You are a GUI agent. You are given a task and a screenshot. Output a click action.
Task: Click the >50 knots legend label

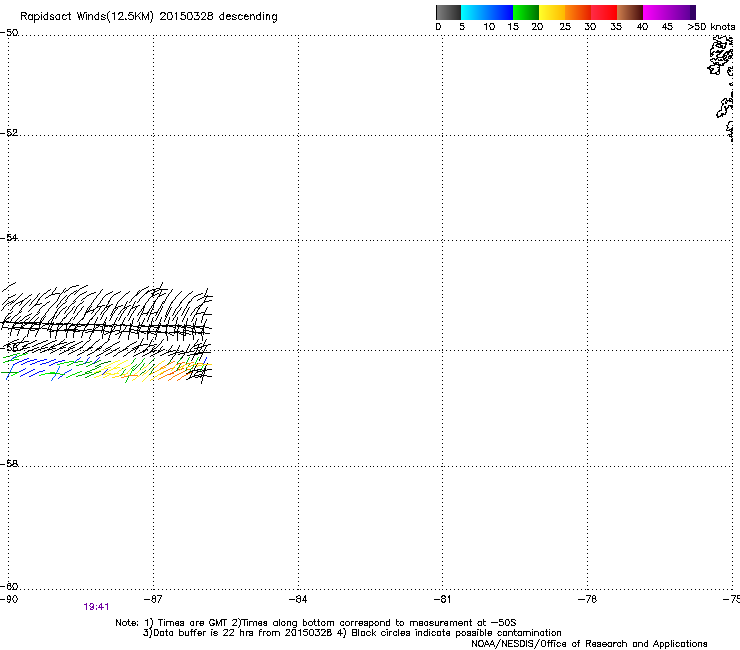tap(711, 27)
